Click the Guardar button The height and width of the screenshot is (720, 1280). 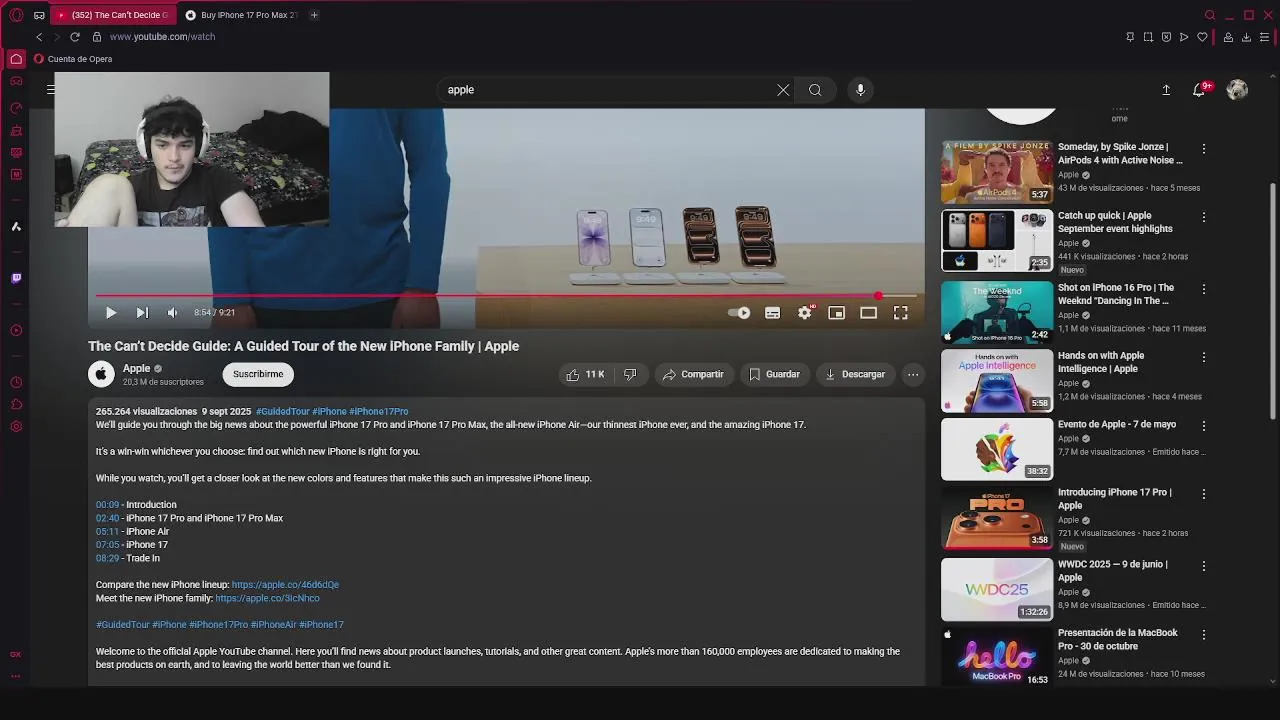(775, 374)
